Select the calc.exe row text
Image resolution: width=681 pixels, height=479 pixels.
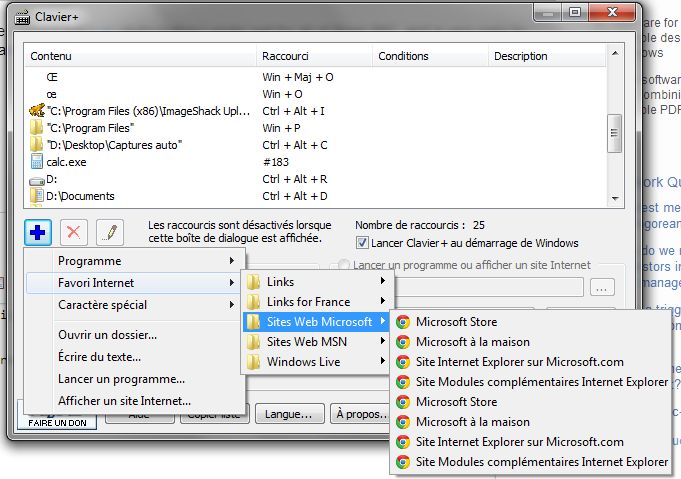(66, 162)
